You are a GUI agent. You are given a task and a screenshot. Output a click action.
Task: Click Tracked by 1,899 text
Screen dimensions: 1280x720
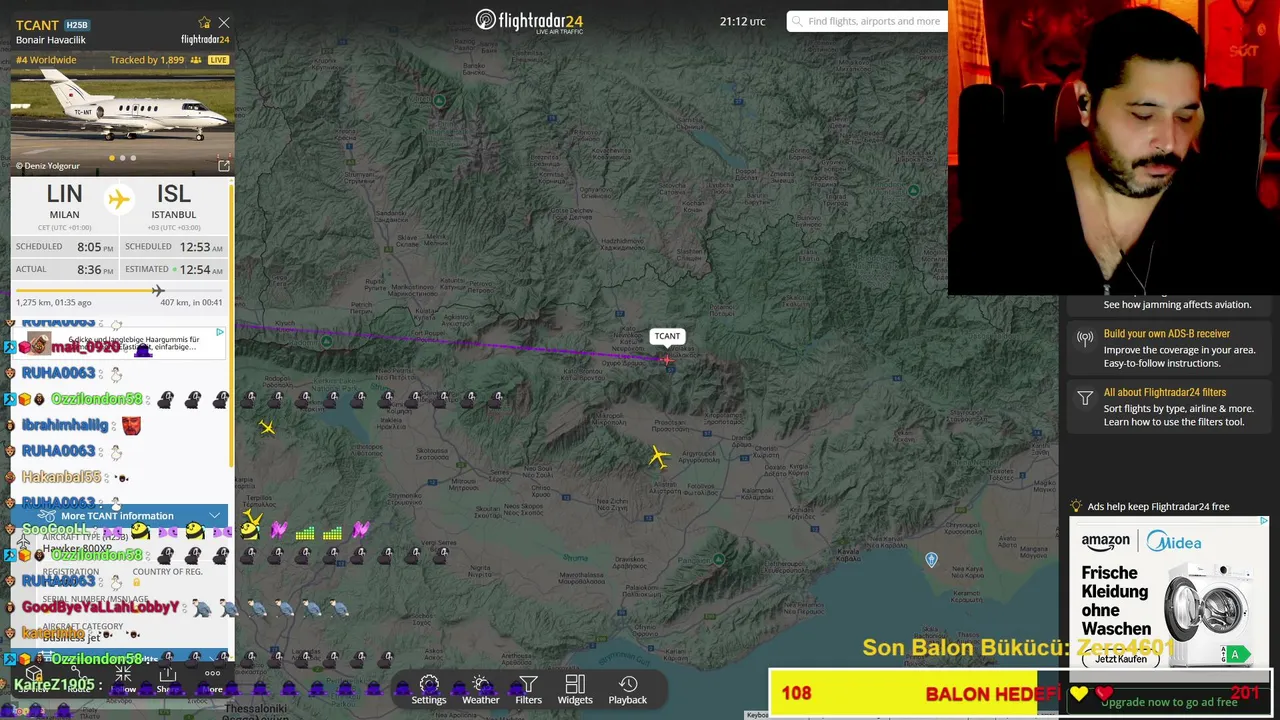[x=147, y=60]
